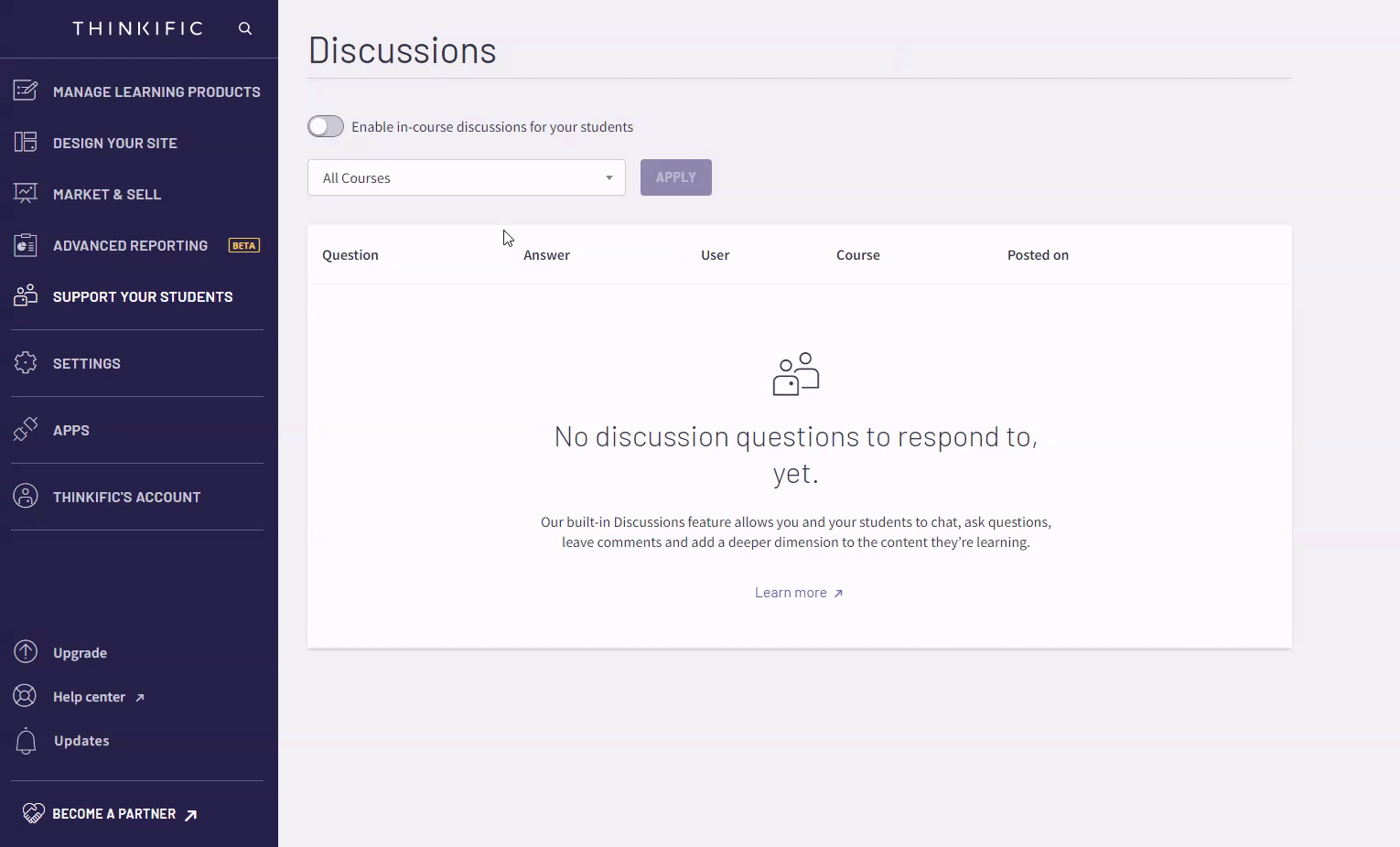Image resolution: width=1400 pixels, height=847 pixels.
Task: Click the arrow icon next to Learn more
Action: click(838, 594)
